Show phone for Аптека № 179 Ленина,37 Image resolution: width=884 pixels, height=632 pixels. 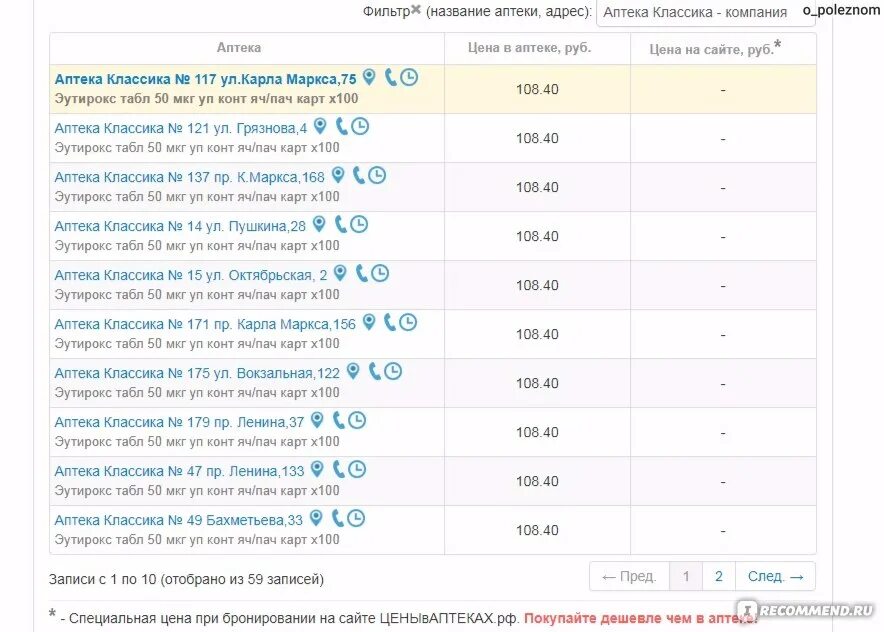click(338, 420)
